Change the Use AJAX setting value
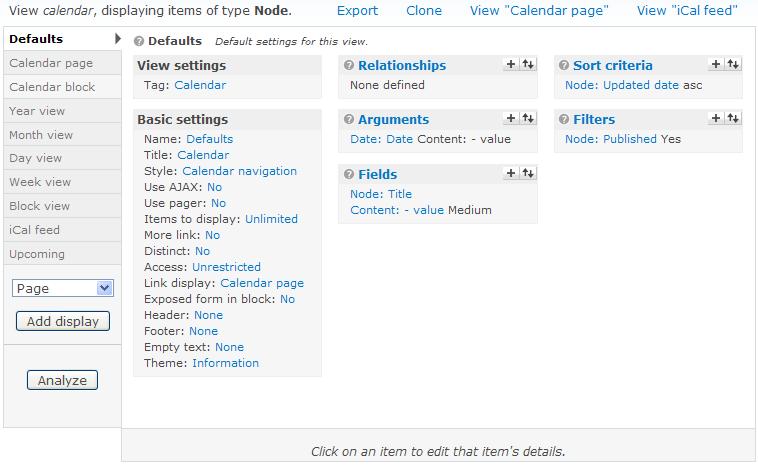 (214, 187)
